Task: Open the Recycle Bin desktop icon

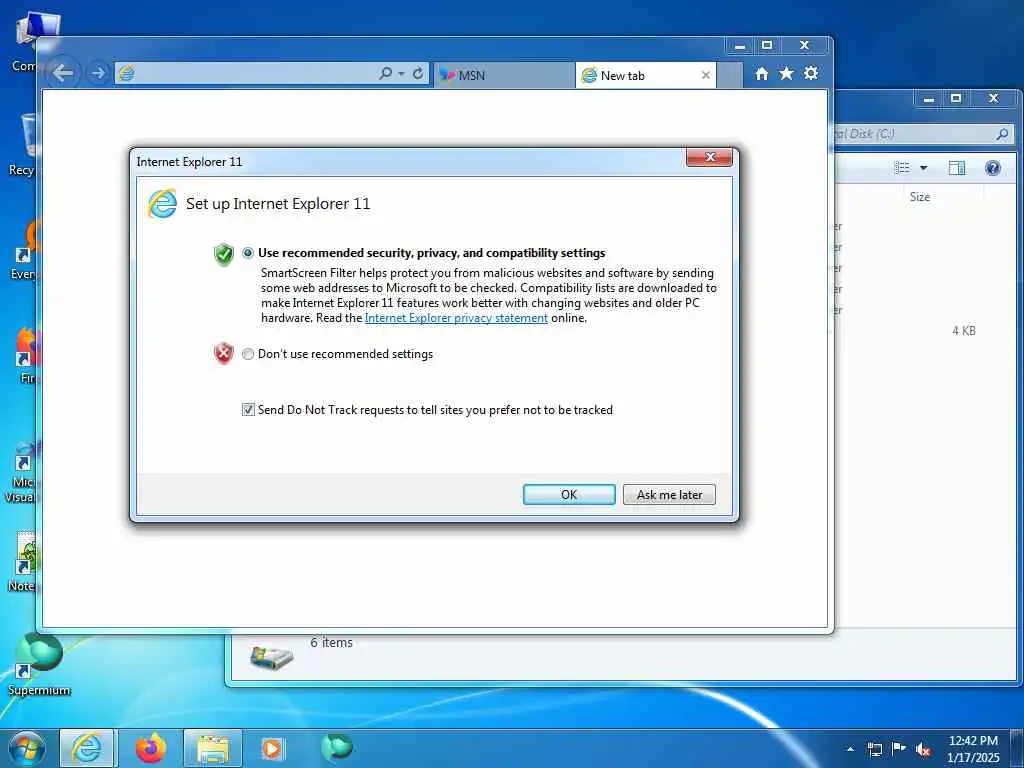Action: click(x=25, y=145)
